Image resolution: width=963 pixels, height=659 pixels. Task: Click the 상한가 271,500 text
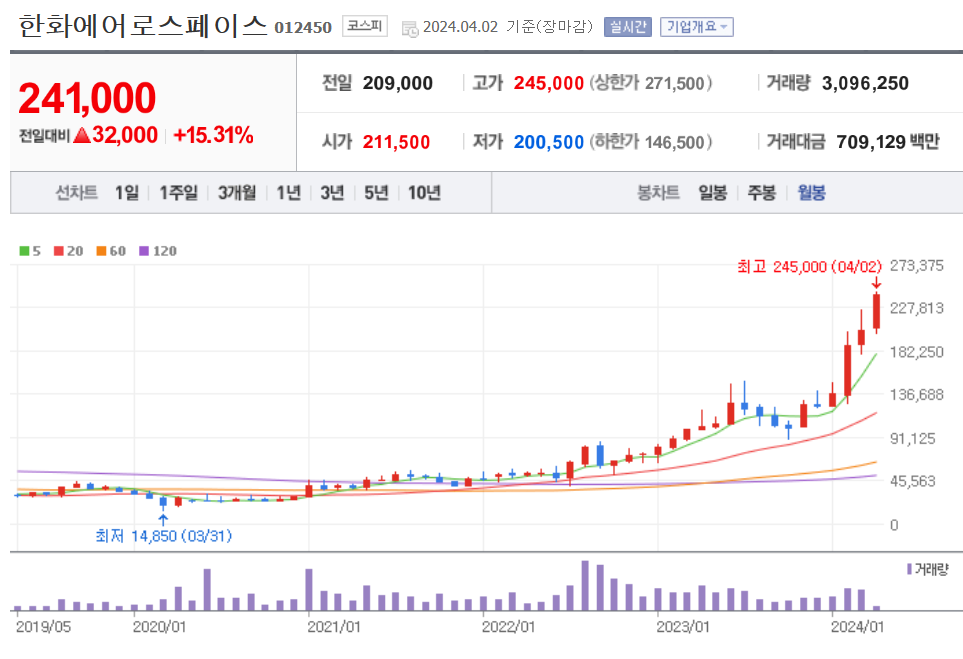tap(651, 83)
